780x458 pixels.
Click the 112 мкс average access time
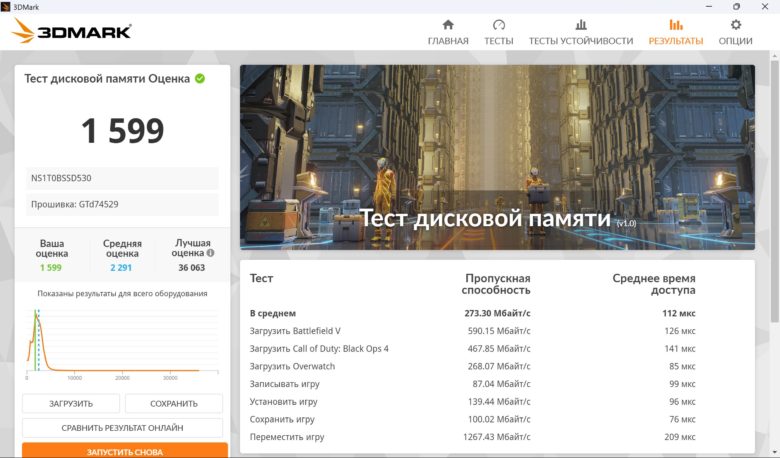[x=679, y=313]
